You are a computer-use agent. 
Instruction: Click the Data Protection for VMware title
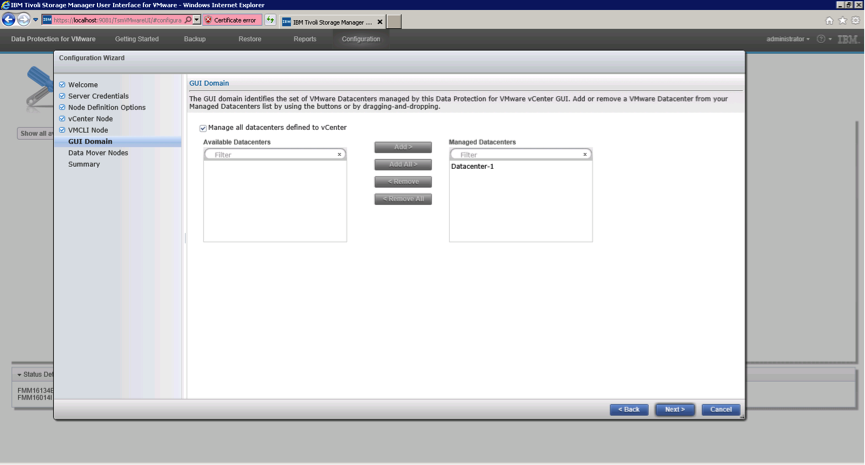coord(53,39)
